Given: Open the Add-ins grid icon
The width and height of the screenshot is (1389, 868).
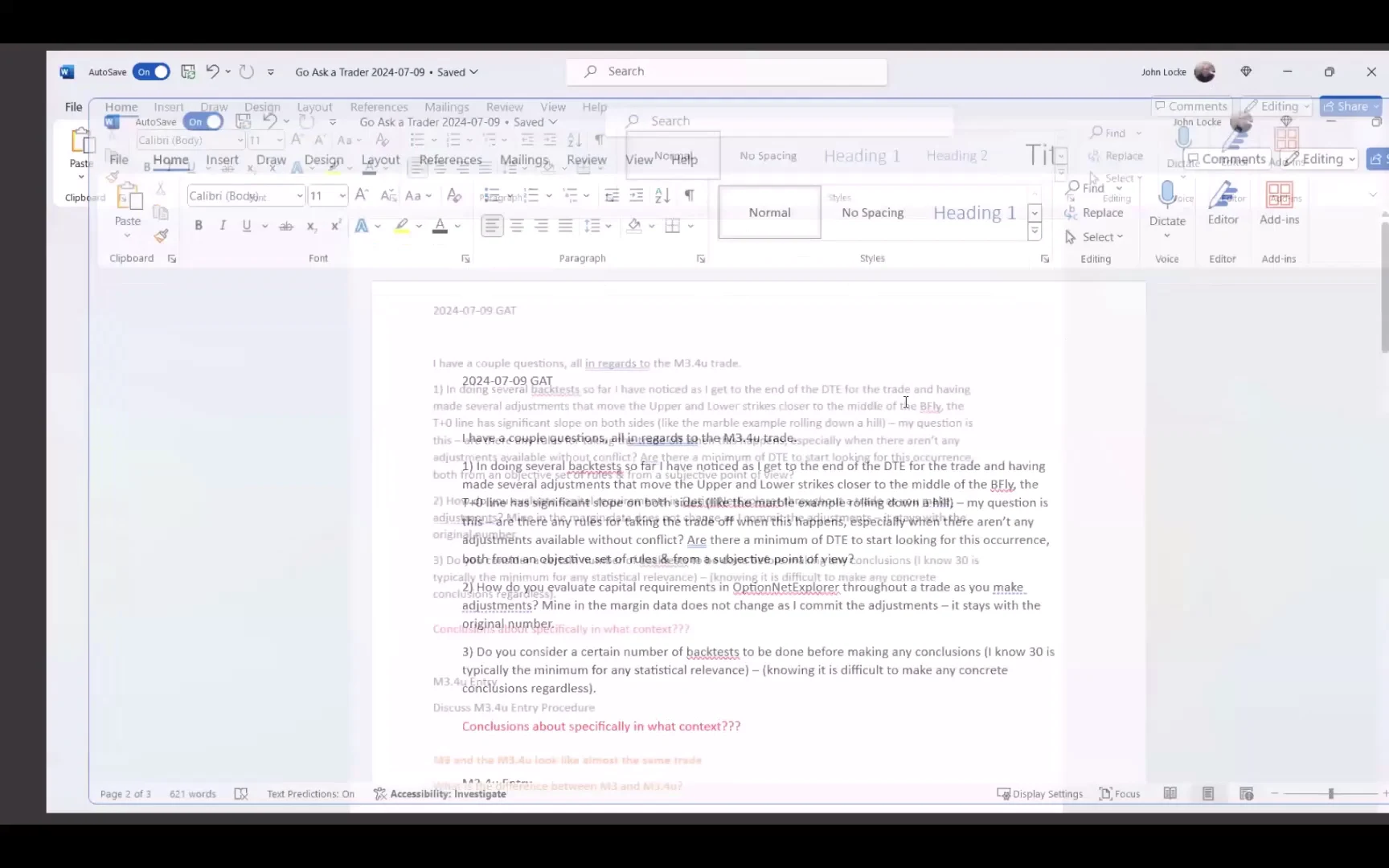Looking at the screenshot, I should (x=1279, y=195).
